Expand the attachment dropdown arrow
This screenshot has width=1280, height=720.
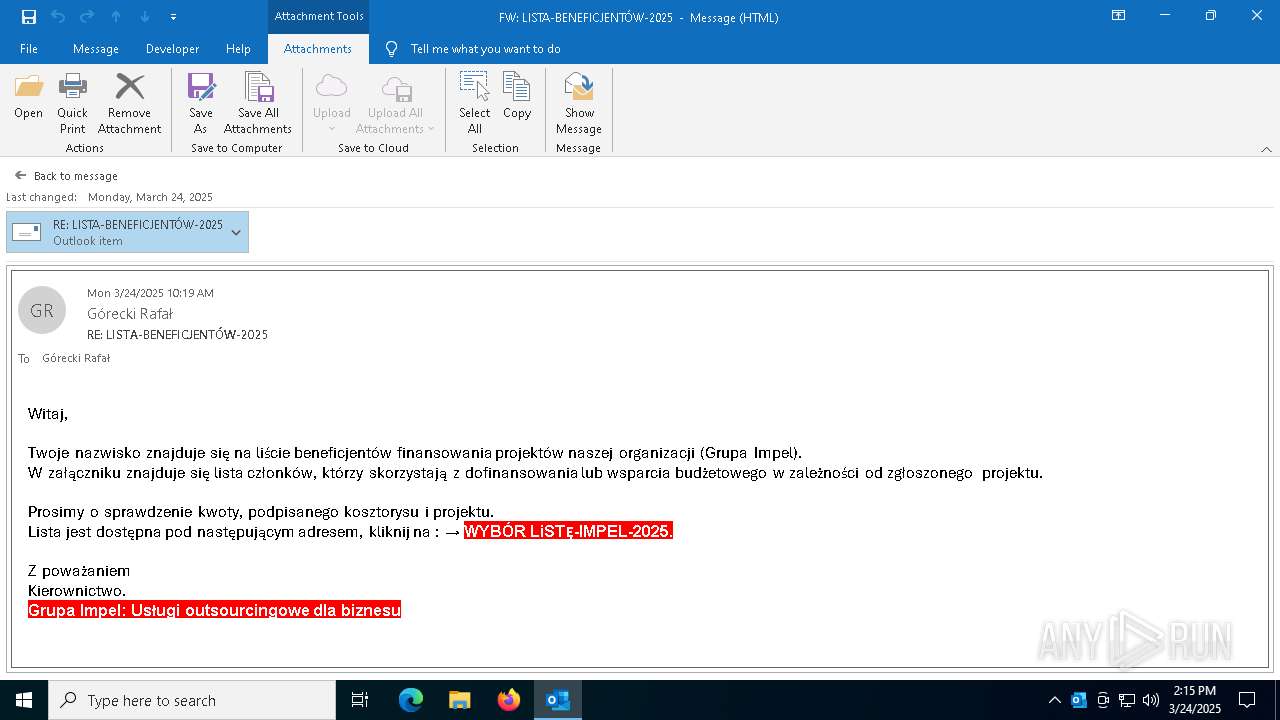(x=236, y=232)
